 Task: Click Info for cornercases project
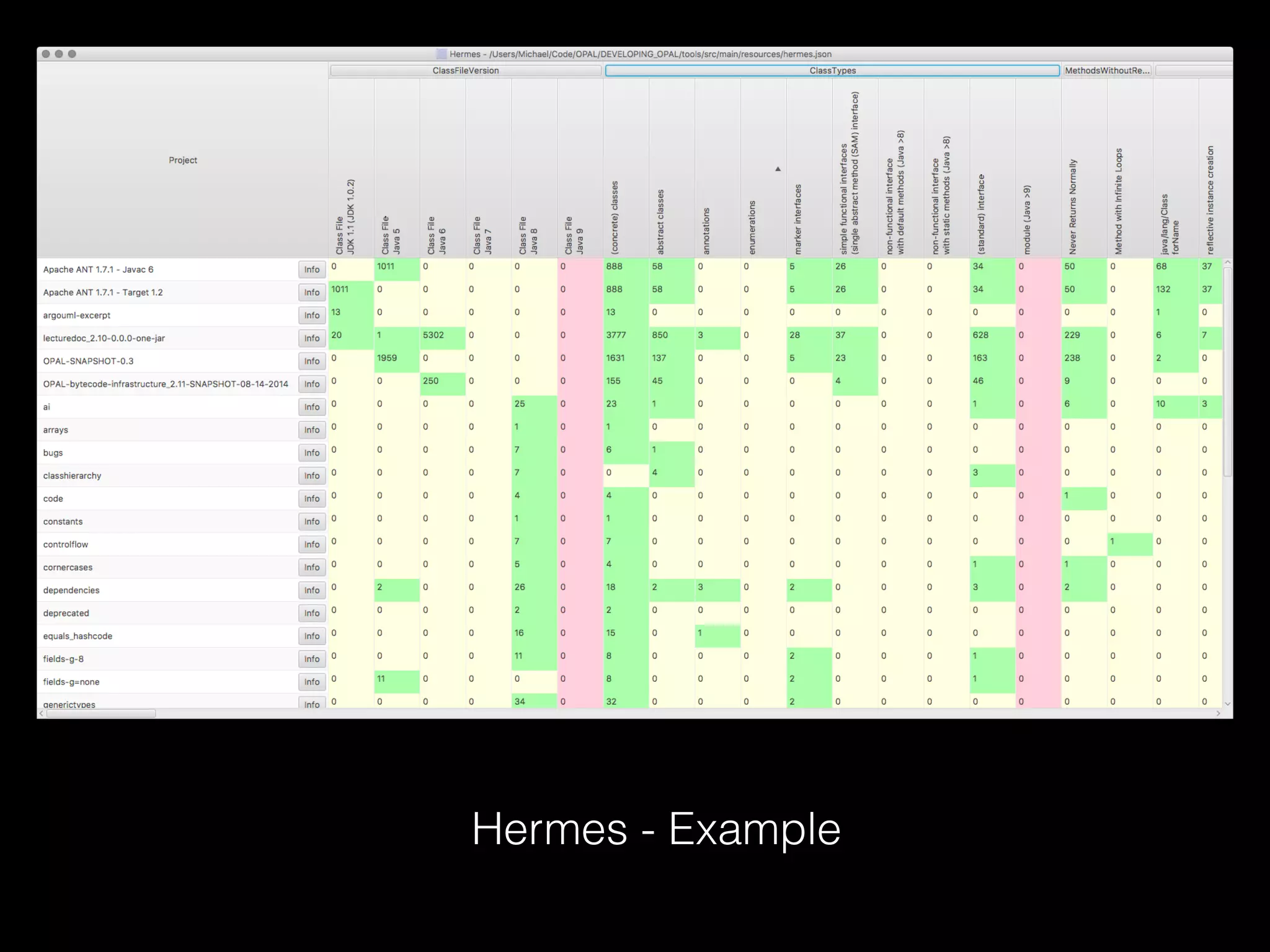312,568
